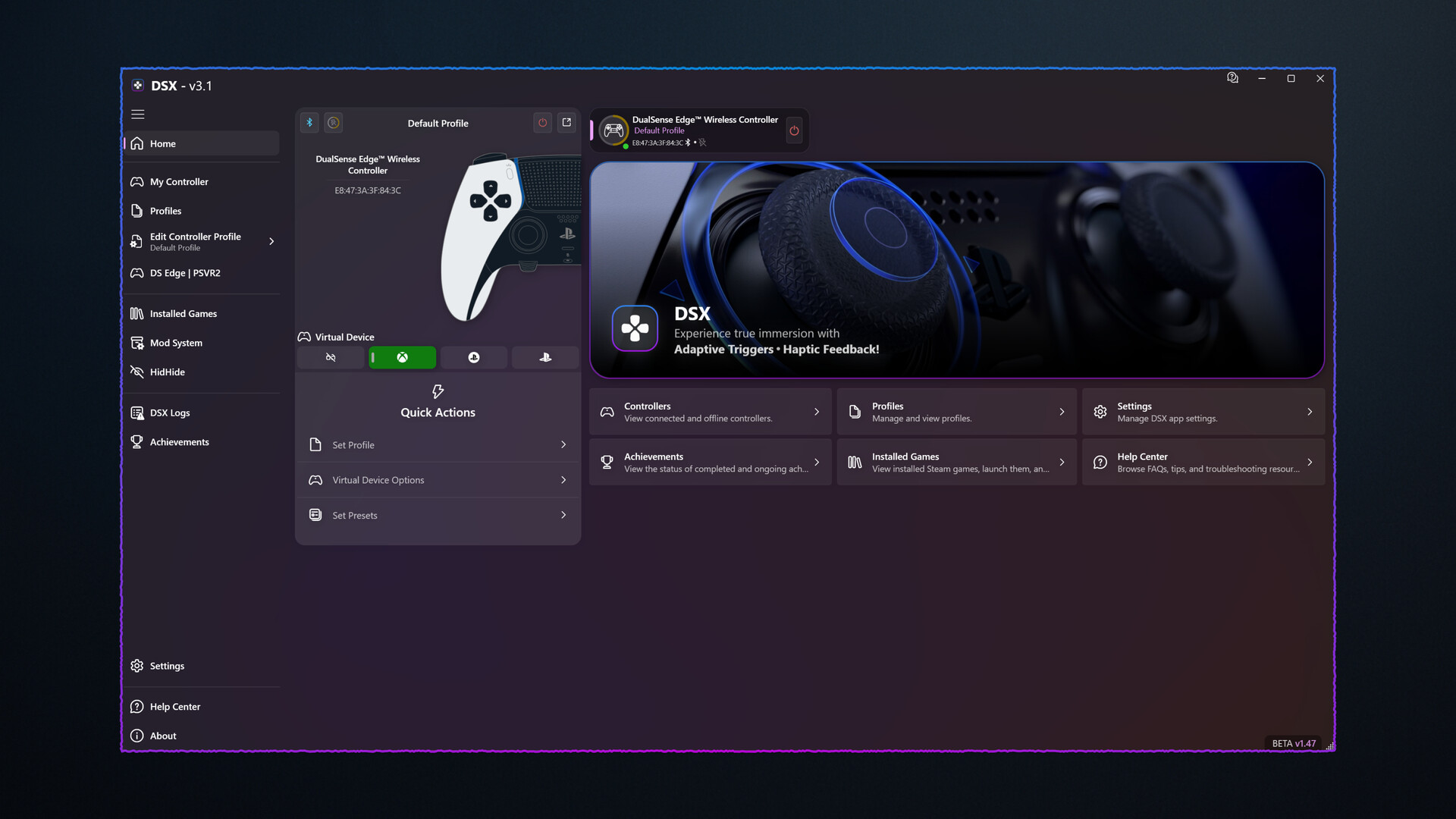The image size is (1456, 819).
Task: Click the pop-out window icon beside Default Profile
Action: (x=566, y=123)
